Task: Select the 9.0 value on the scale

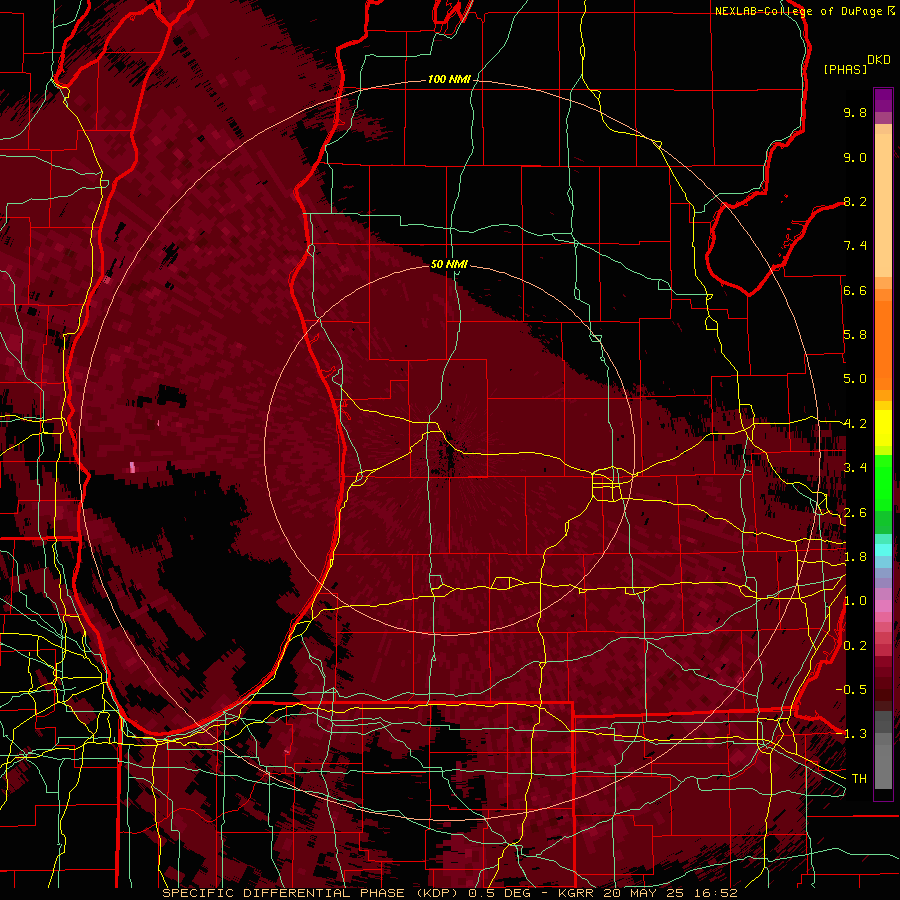Action: click(855, 157)
